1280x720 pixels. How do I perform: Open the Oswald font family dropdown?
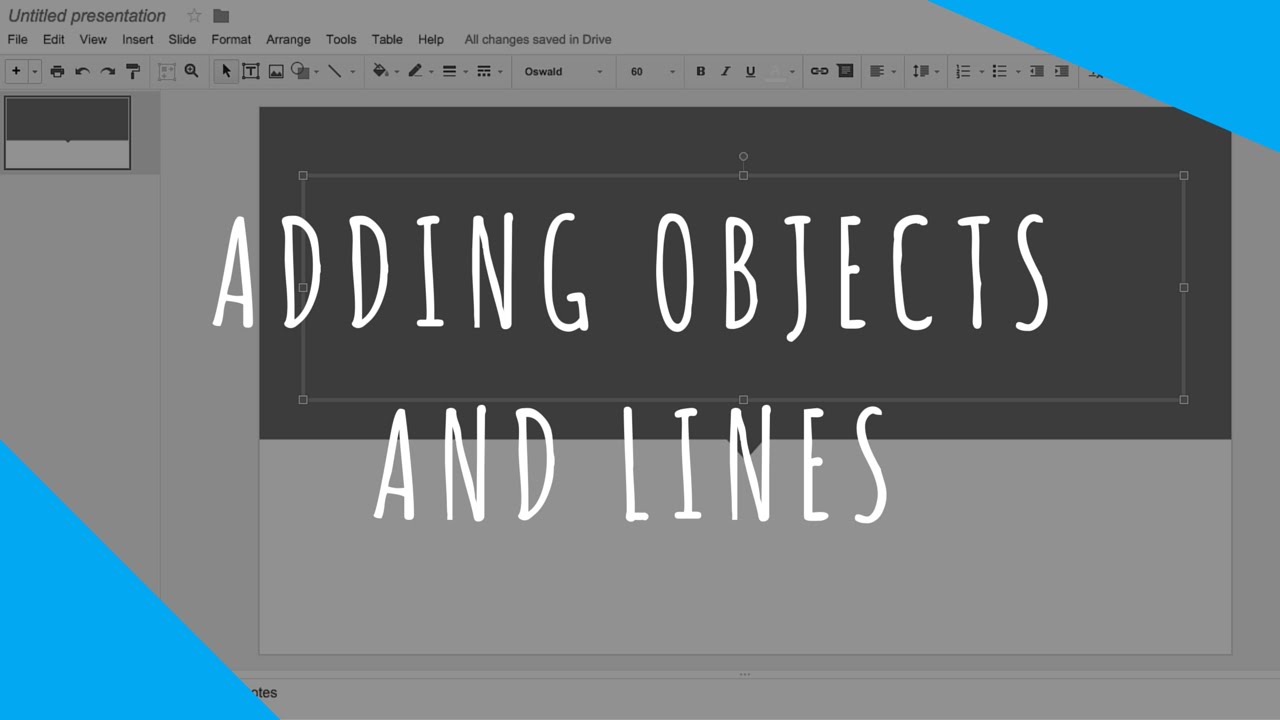click(x=564, y=72)
